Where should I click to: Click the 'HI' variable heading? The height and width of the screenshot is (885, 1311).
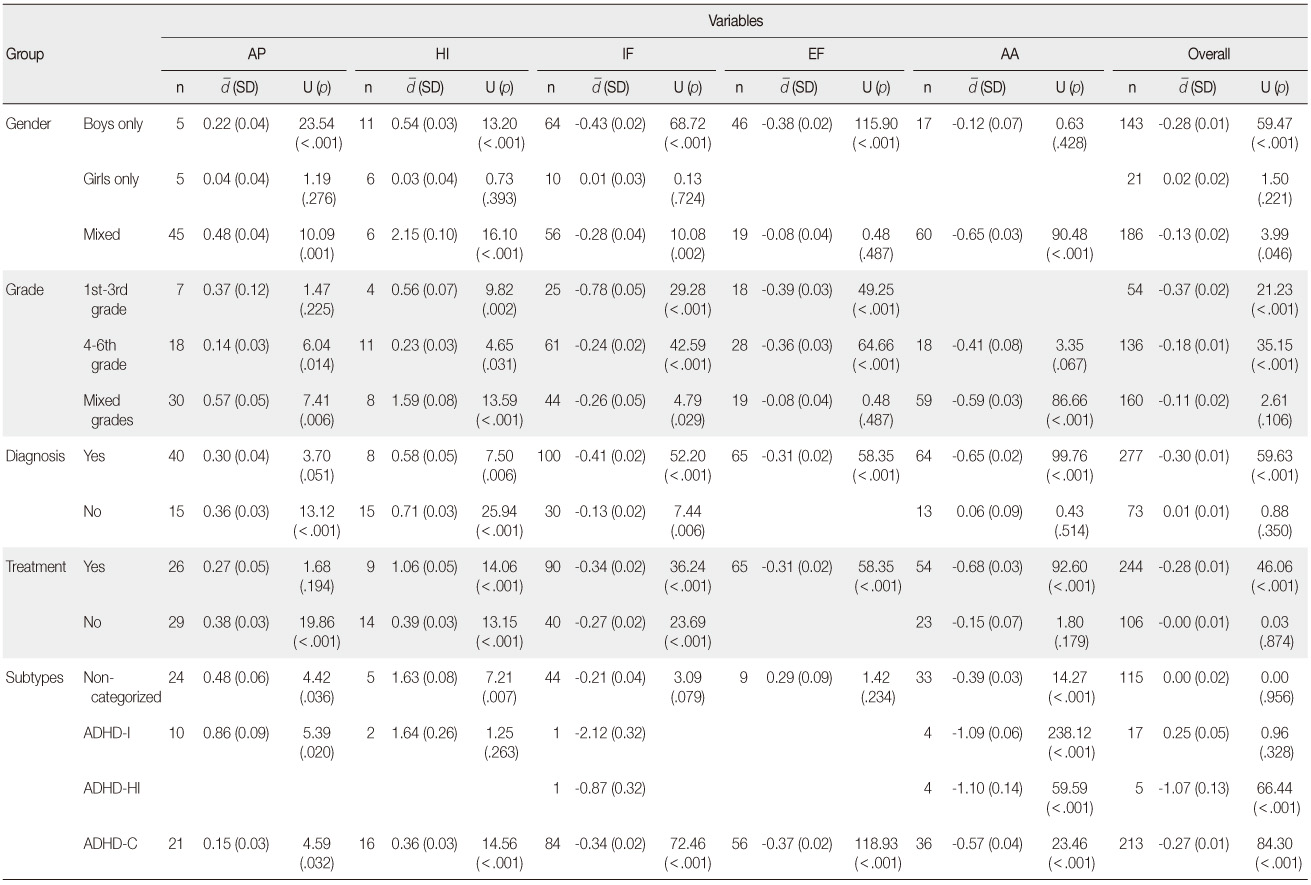tap(441, 56)
